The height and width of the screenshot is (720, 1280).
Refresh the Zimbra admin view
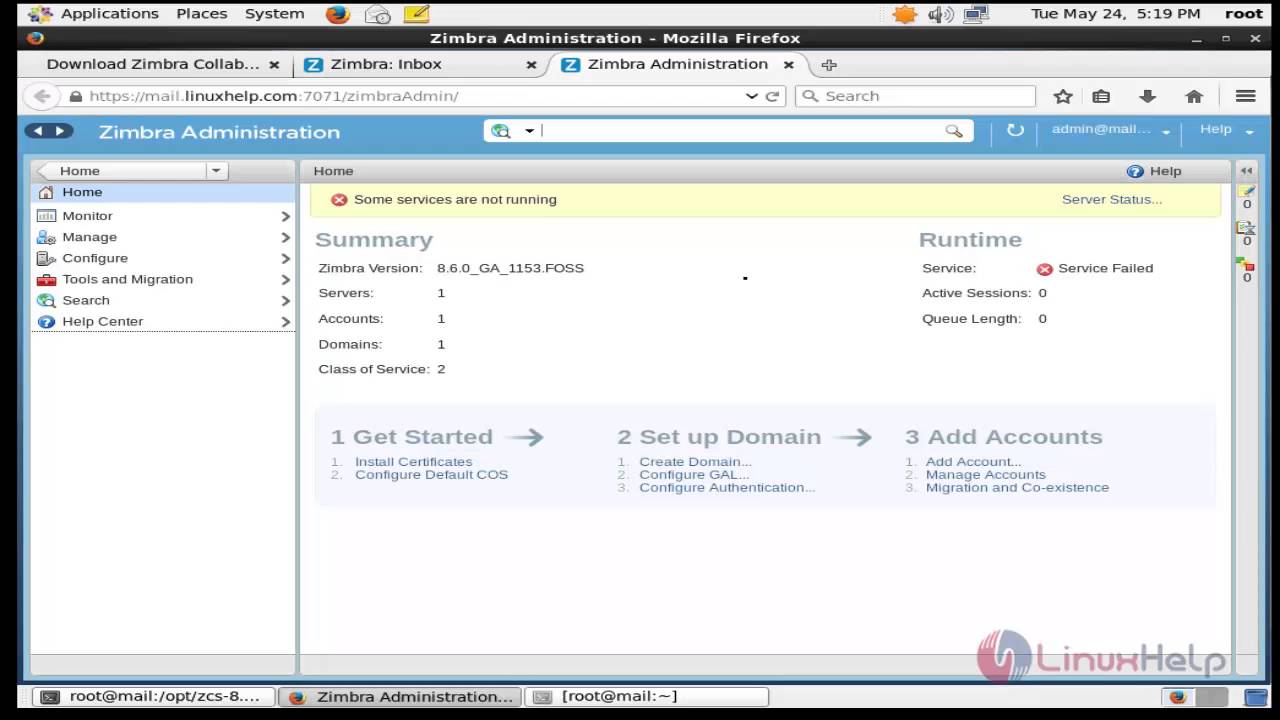1015,130
